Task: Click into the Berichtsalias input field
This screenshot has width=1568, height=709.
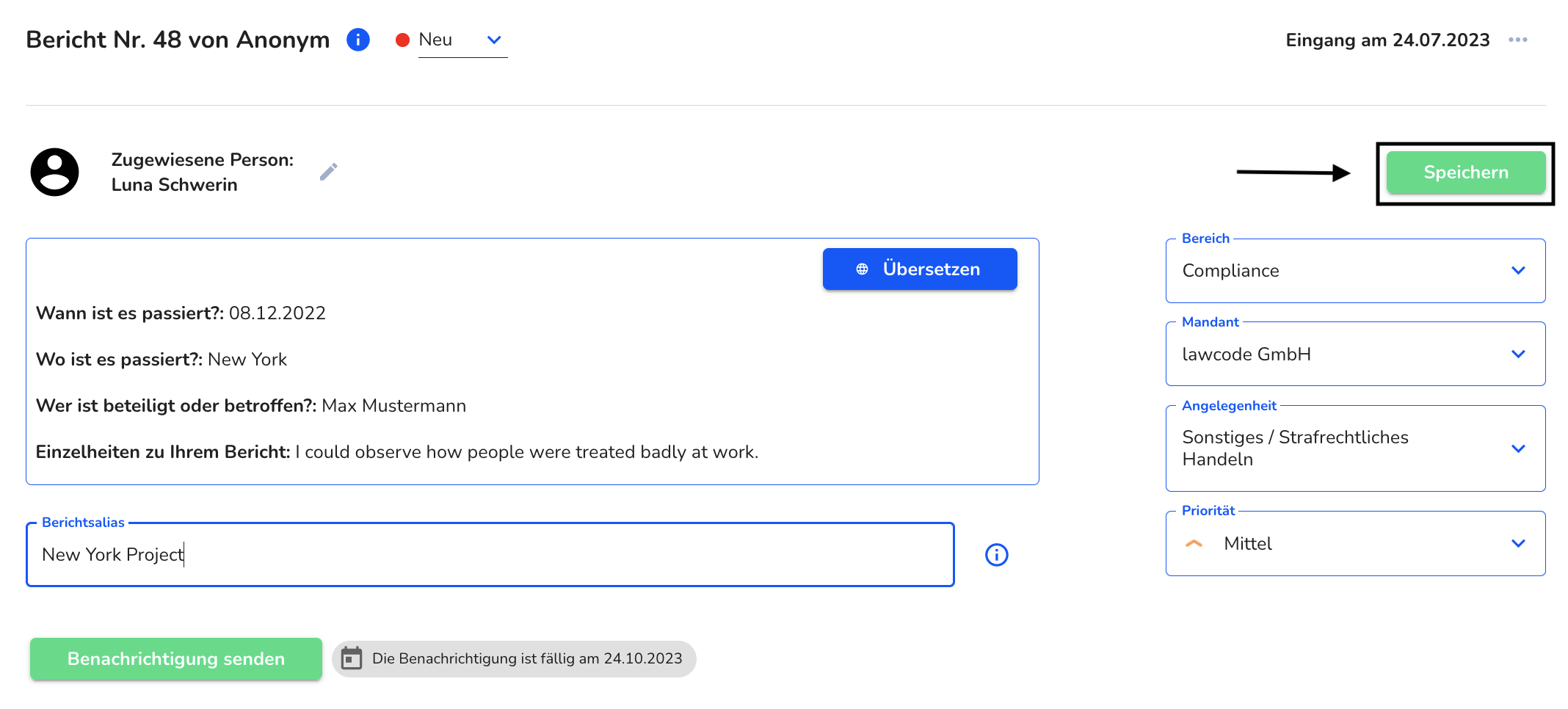Action: click(490, 555)
